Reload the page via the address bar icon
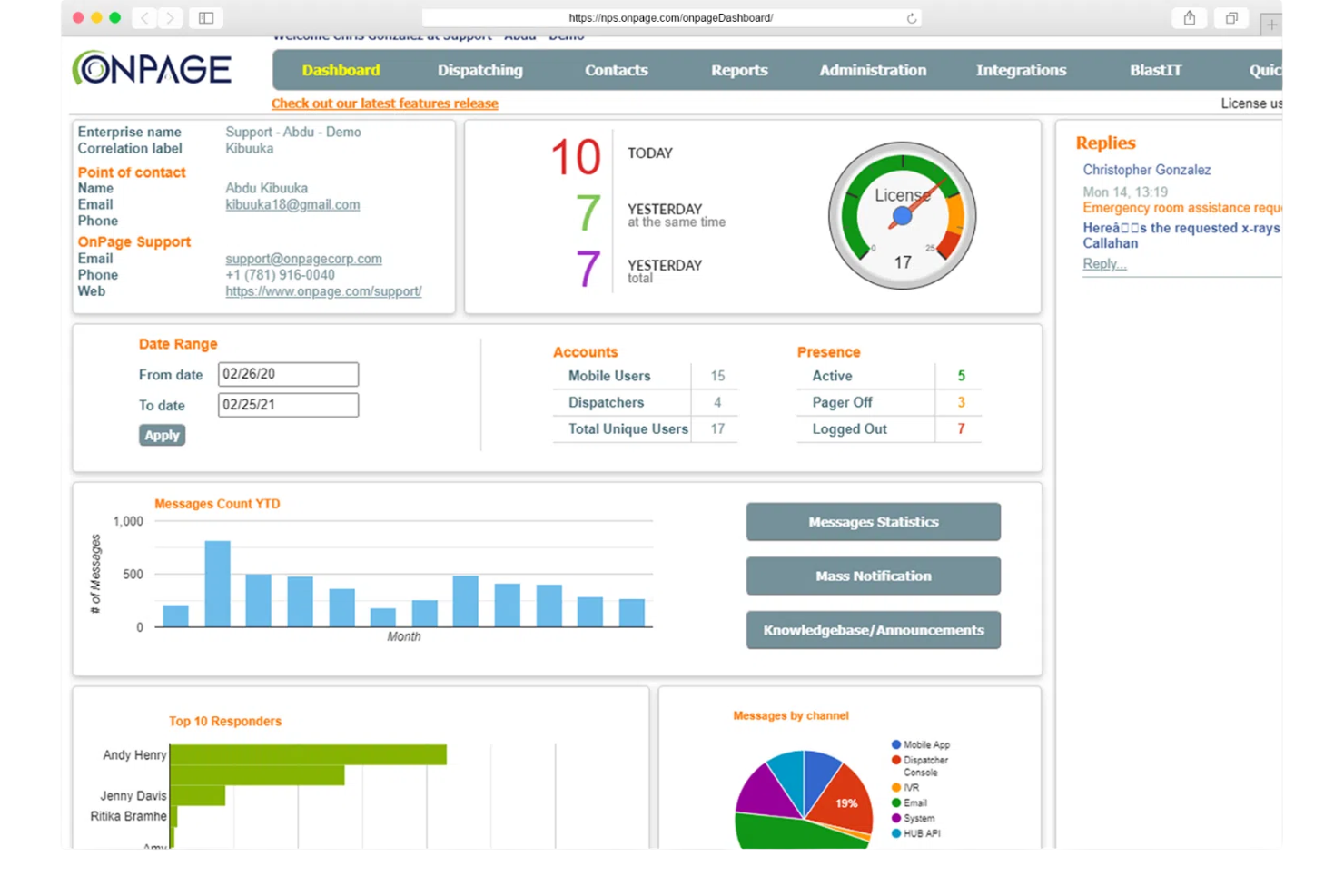 coord(911,17)
